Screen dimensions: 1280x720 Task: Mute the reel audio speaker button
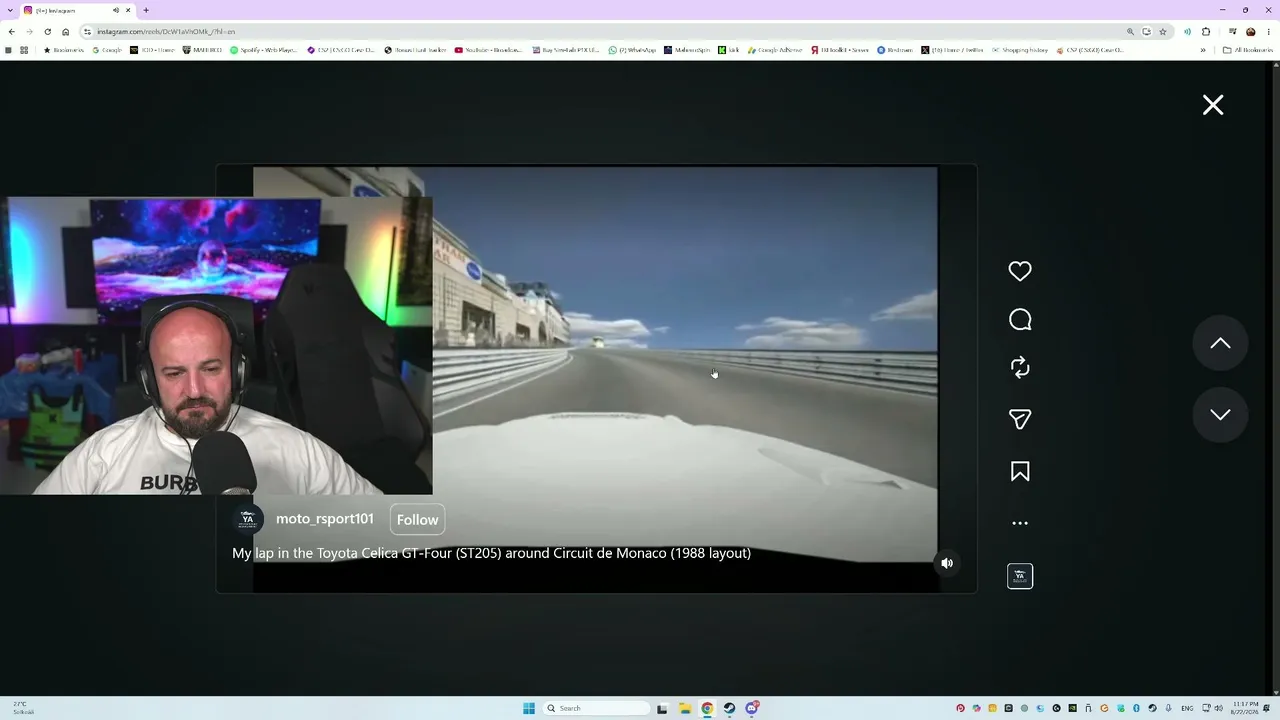pyautogui.click(x=947, y=563)
